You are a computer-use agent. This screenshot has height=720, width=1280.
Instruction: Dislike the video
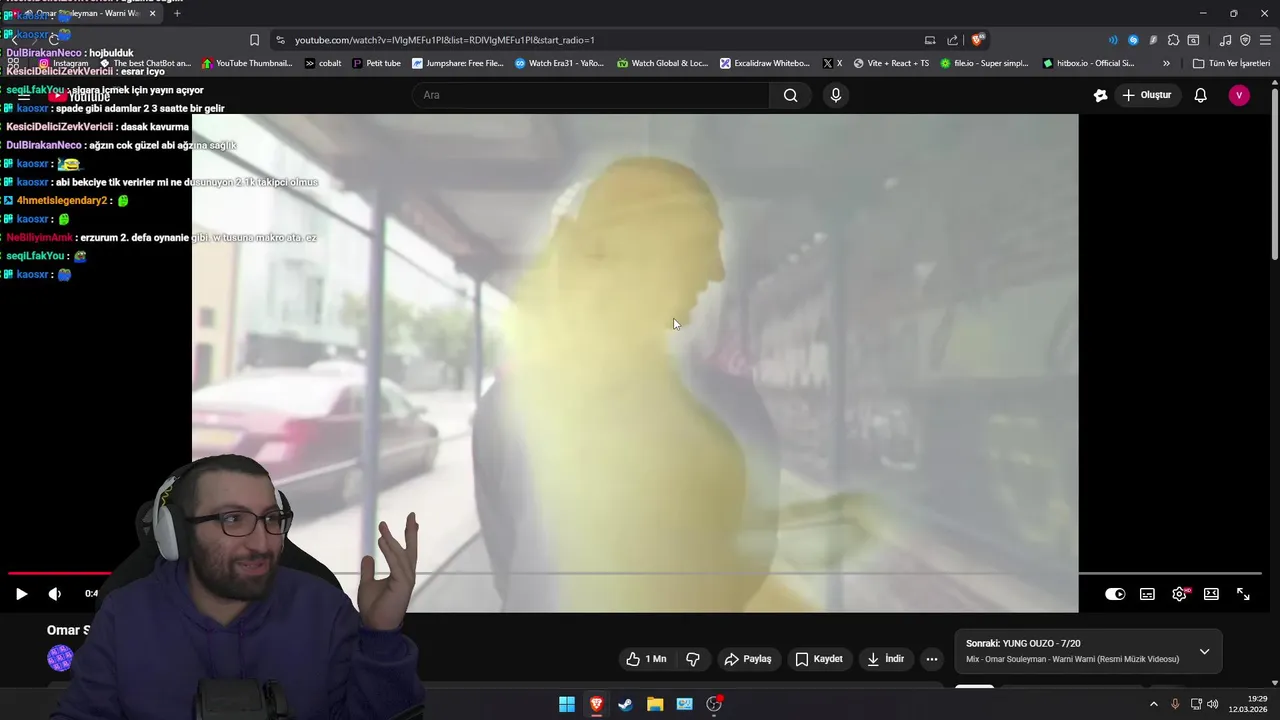pos(693,659)
